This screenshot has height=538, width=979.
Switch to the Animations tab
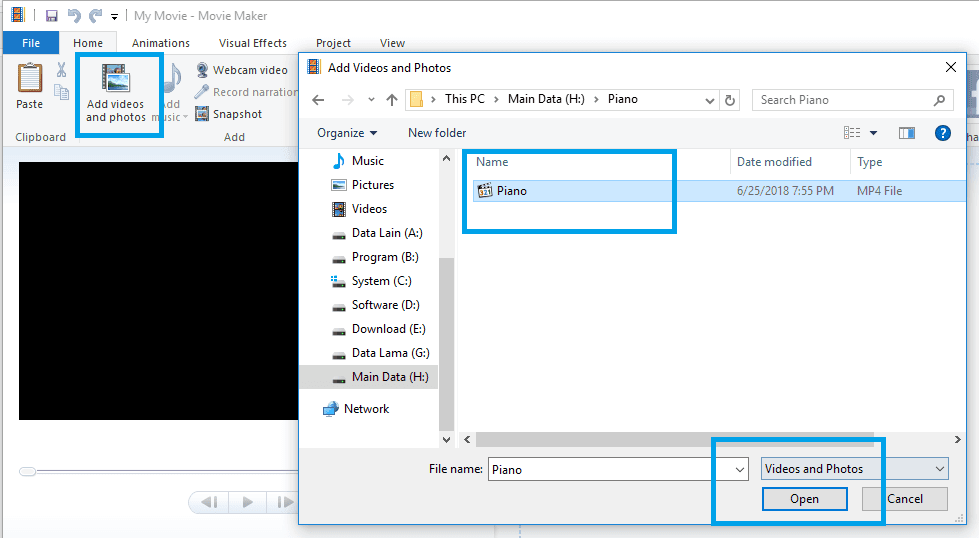coord(160,43)
